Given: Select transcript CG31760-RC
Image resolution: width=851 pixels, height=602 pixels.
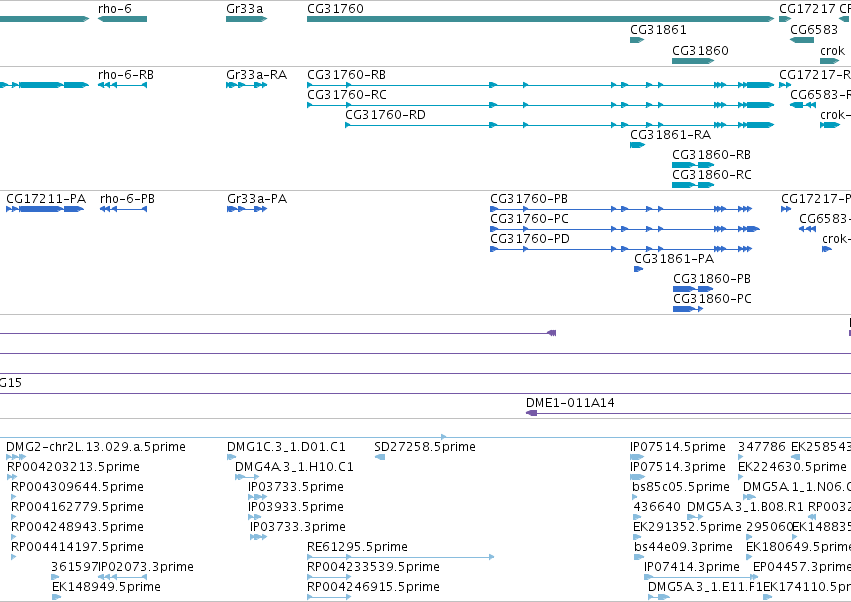Looking at the screenshot, I should [x=541, y=105].
